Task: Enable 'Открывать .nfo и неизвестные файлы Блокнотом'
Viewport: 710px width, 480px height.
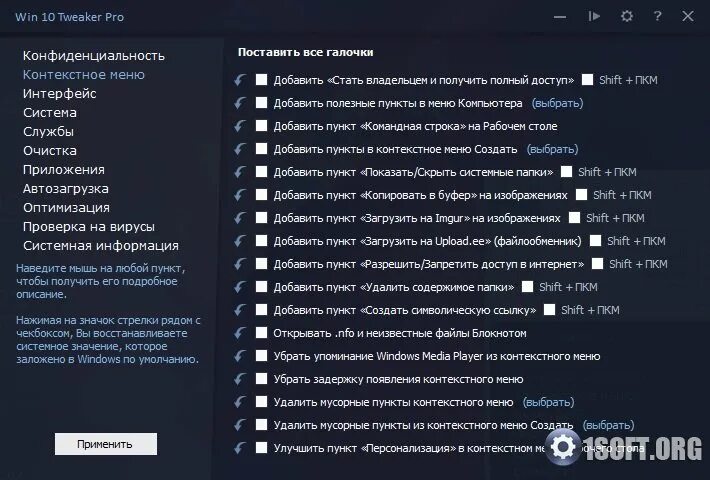Action: (x=261, y=333)
